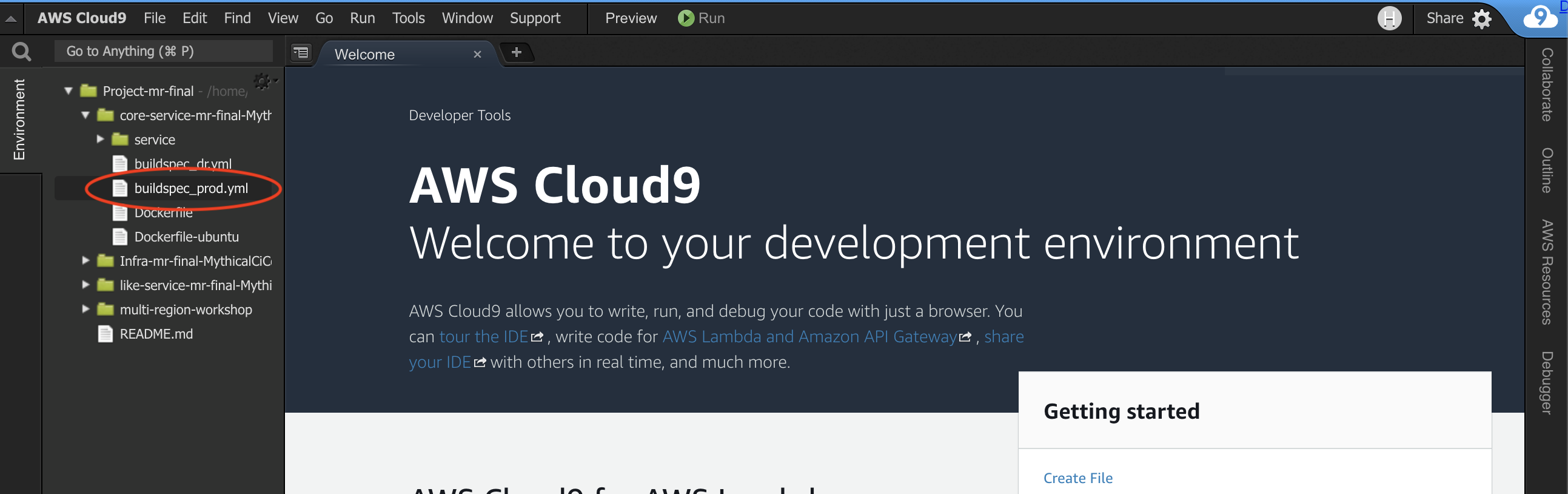
Task: Focus the Go to Anything field
Action: coord(163,51)
